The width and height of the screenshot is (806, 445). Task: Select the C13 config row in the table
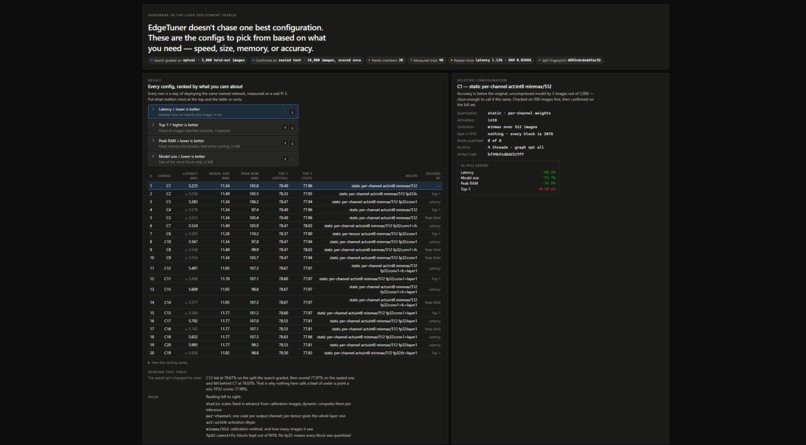tap(295, 313)
